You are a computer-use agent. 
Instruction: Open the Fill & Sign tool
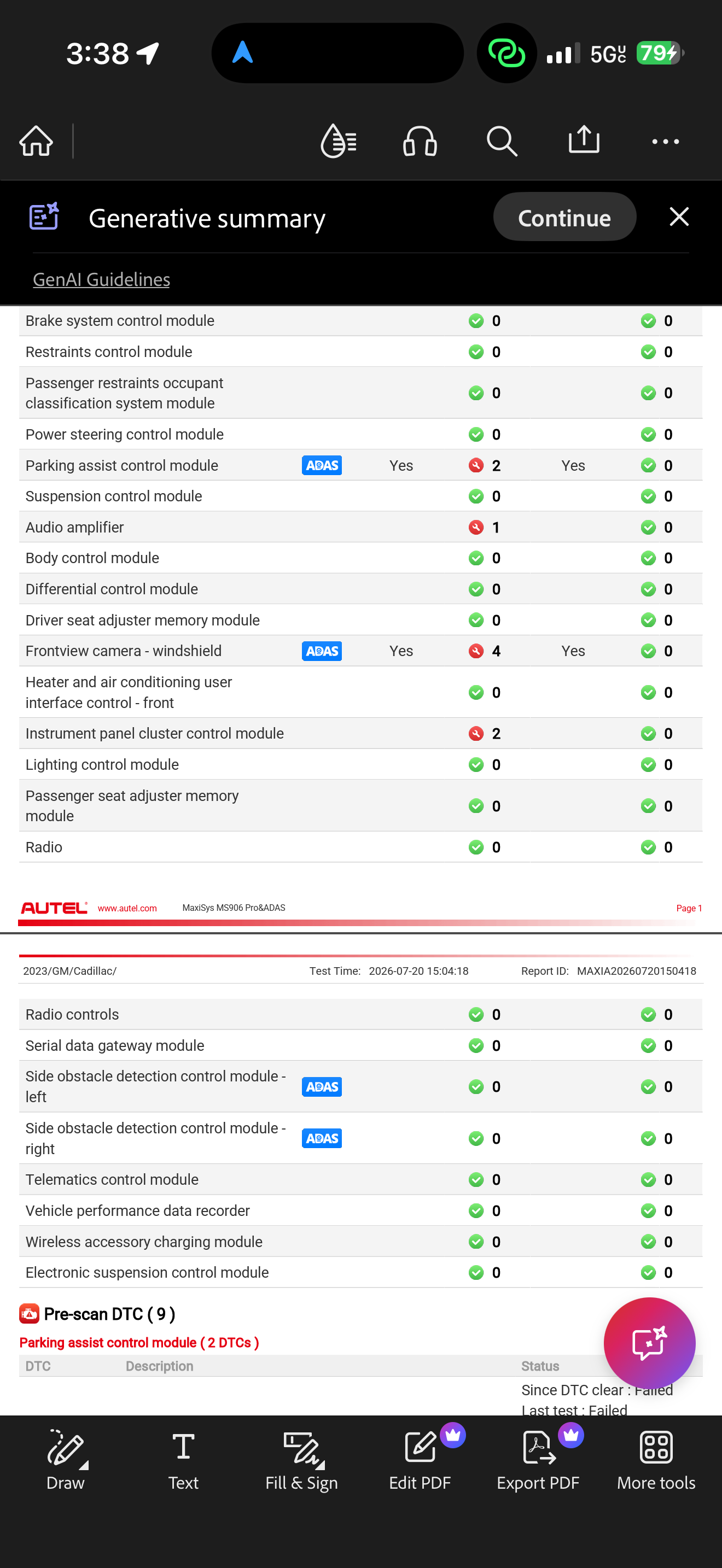pos(301,1459)
